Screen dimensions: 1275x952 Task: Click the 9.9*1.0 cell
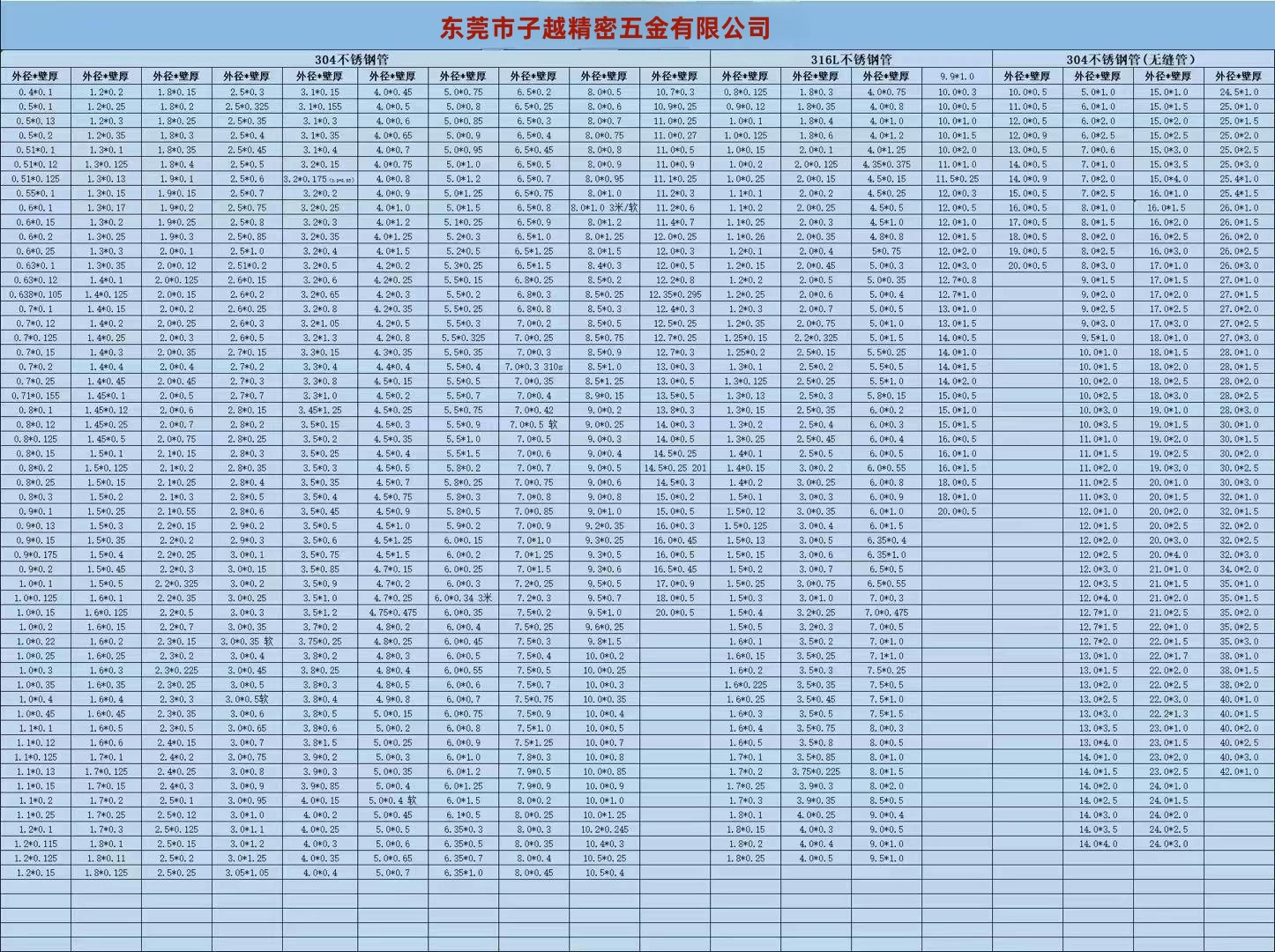pos(957,77)
